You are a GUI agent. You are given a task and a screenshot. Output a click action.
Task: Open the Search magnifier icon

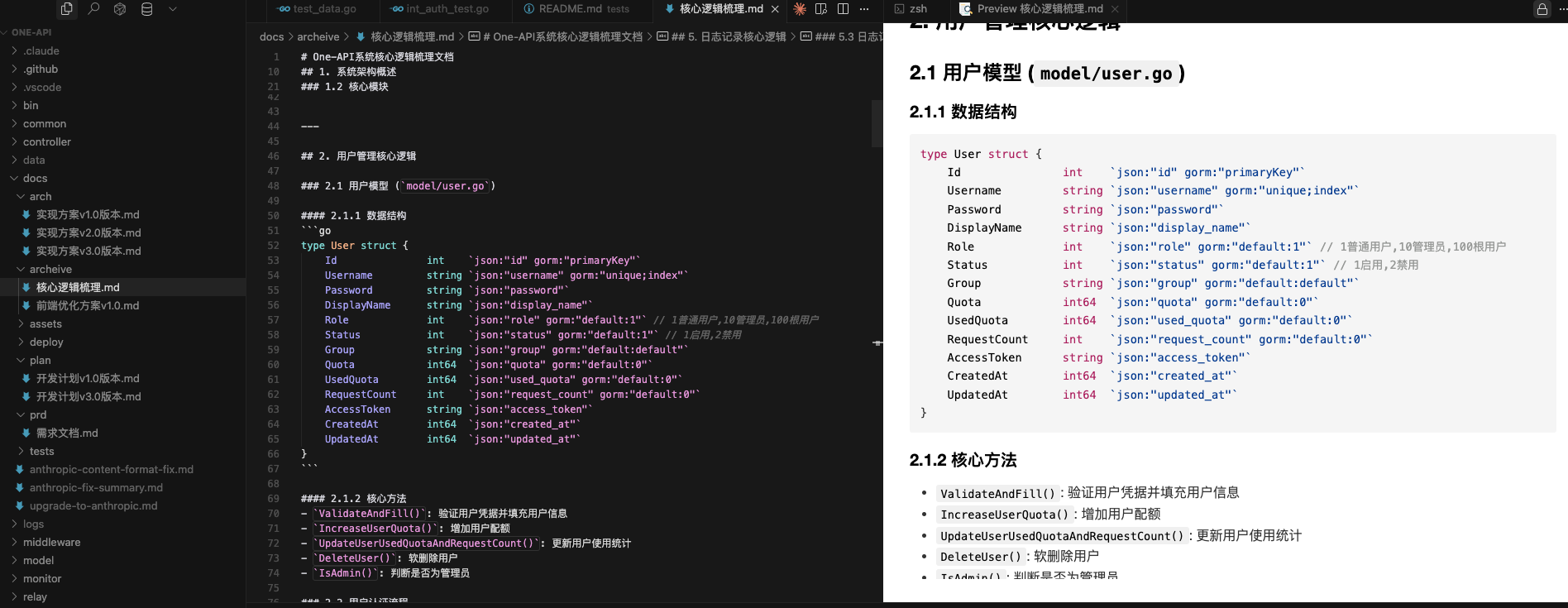tap(93, 9)
